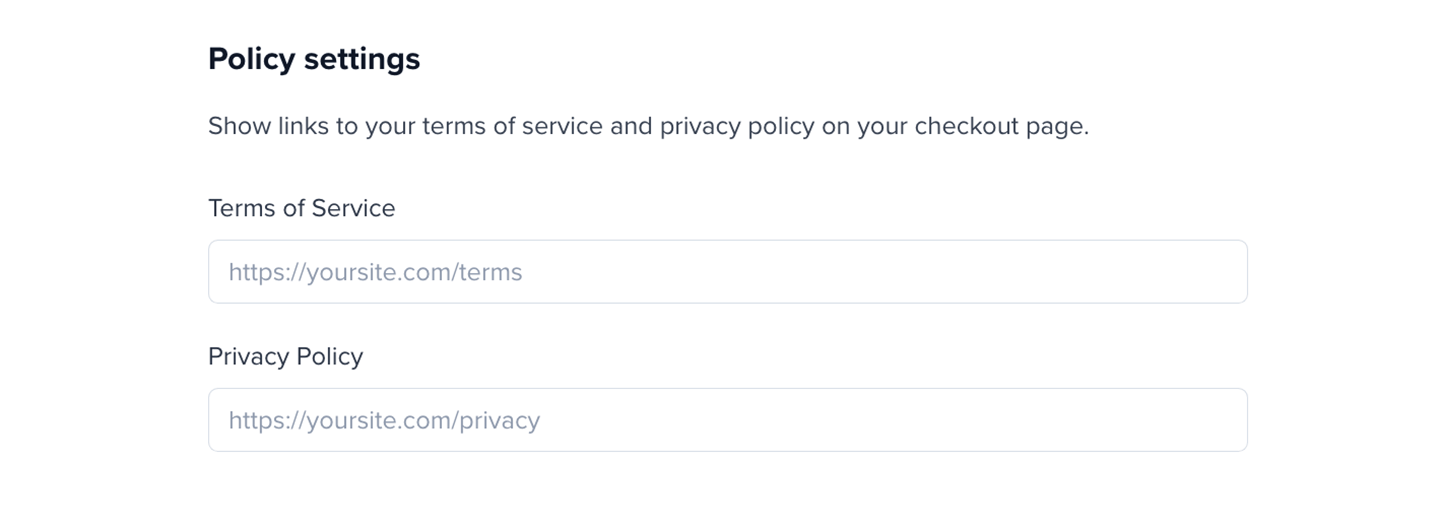Click the https://yoursite.com/privacy placeholder text

pyautogui.click(x=384, y=420)
